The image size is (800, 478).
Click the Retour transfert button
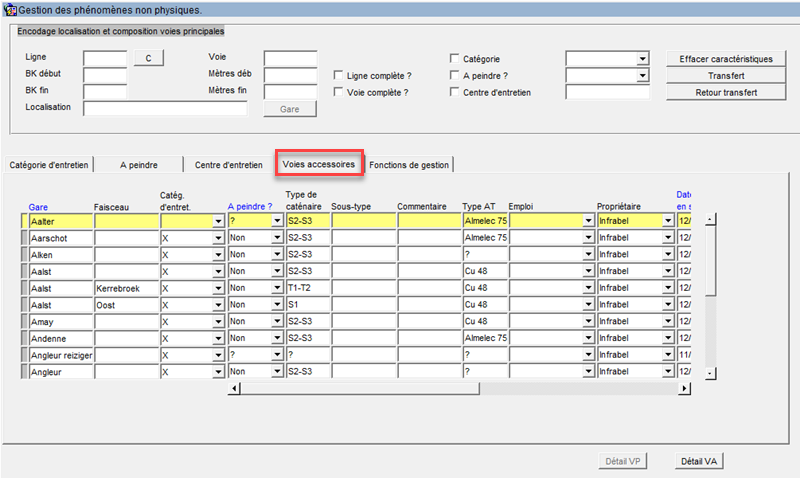[x=726, y=93]
